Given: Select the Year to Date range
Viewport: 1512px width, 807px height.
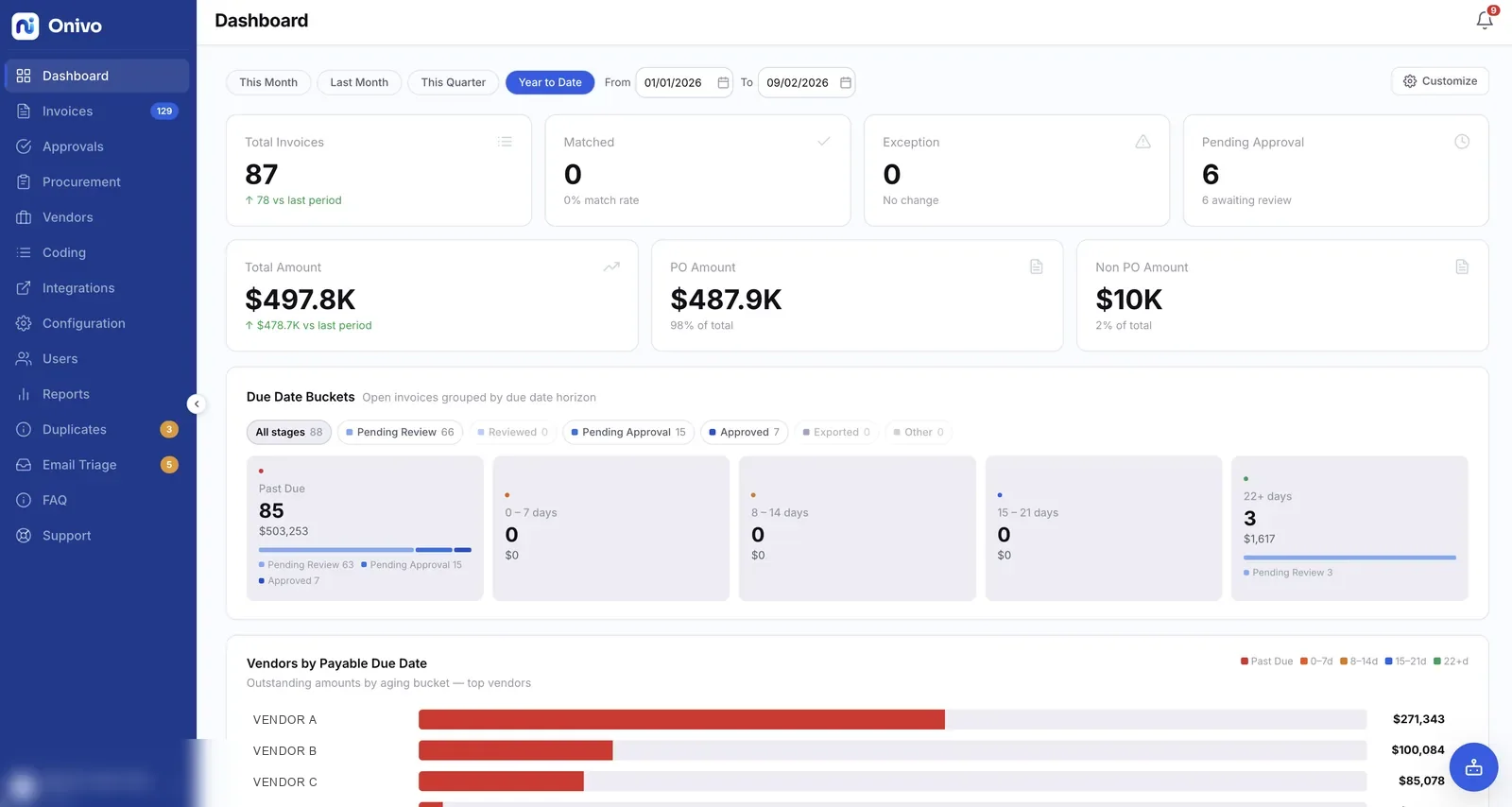Looking at the screenshot, I should 550,82.
